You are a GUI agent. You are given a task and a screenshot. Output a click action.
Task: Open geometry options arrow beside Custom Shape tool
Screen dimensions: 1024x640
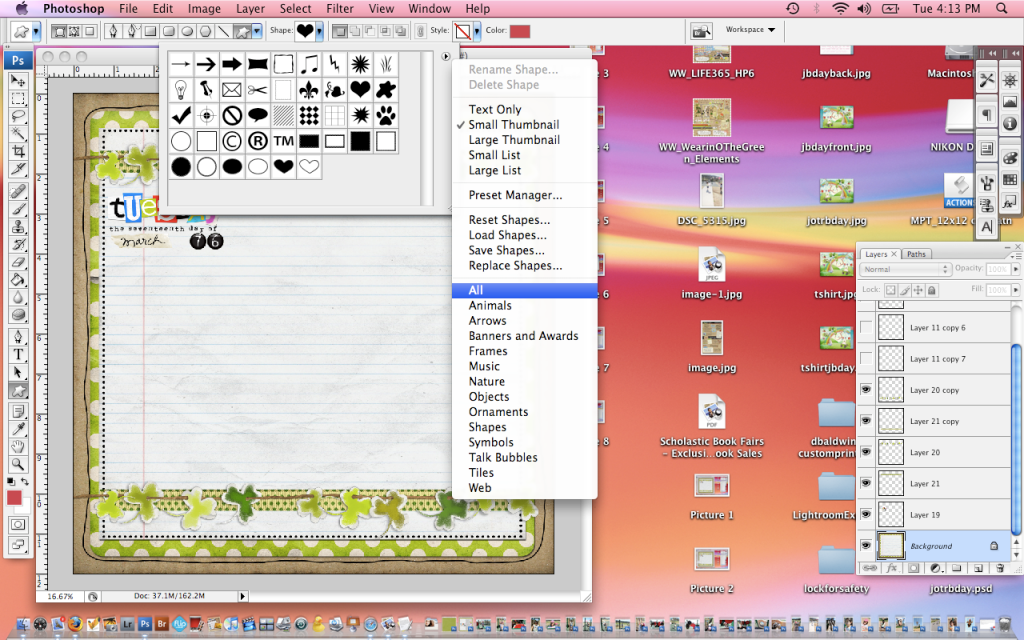(257, 31)
